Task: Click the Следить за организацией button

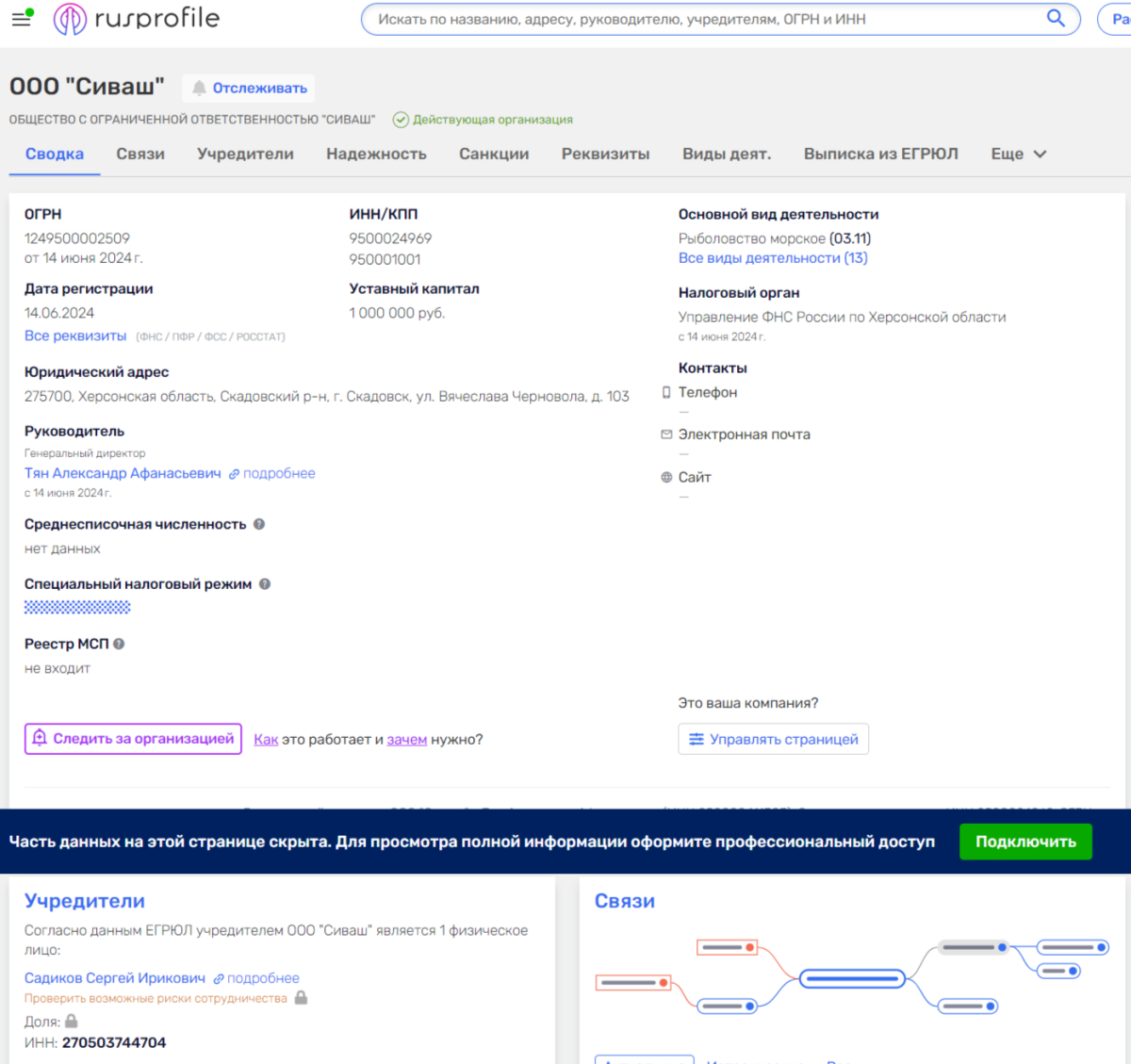Action: tap(133, 739)
